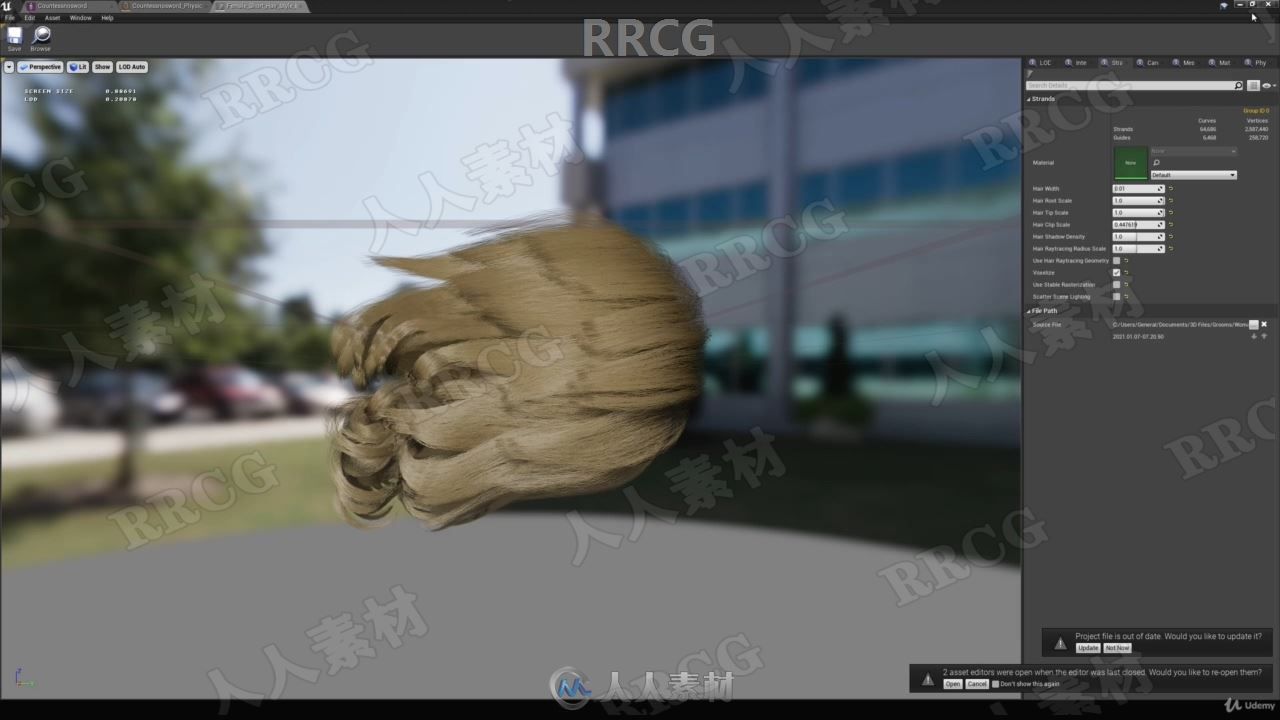Viewport: 1280px width, 720px height.
Task: Click Update in project file notification
Action: pyautogui.click(x=1088, y=648)
